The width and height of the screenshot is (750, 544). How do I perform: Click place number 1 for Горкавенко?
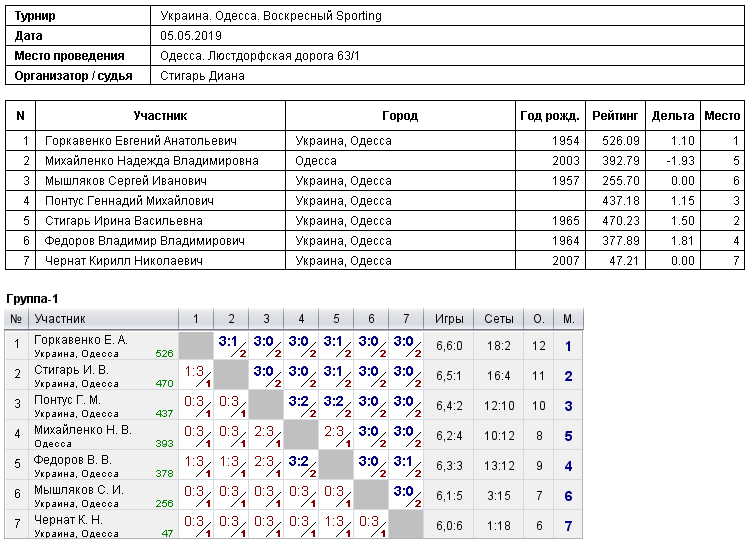(568, 346)
